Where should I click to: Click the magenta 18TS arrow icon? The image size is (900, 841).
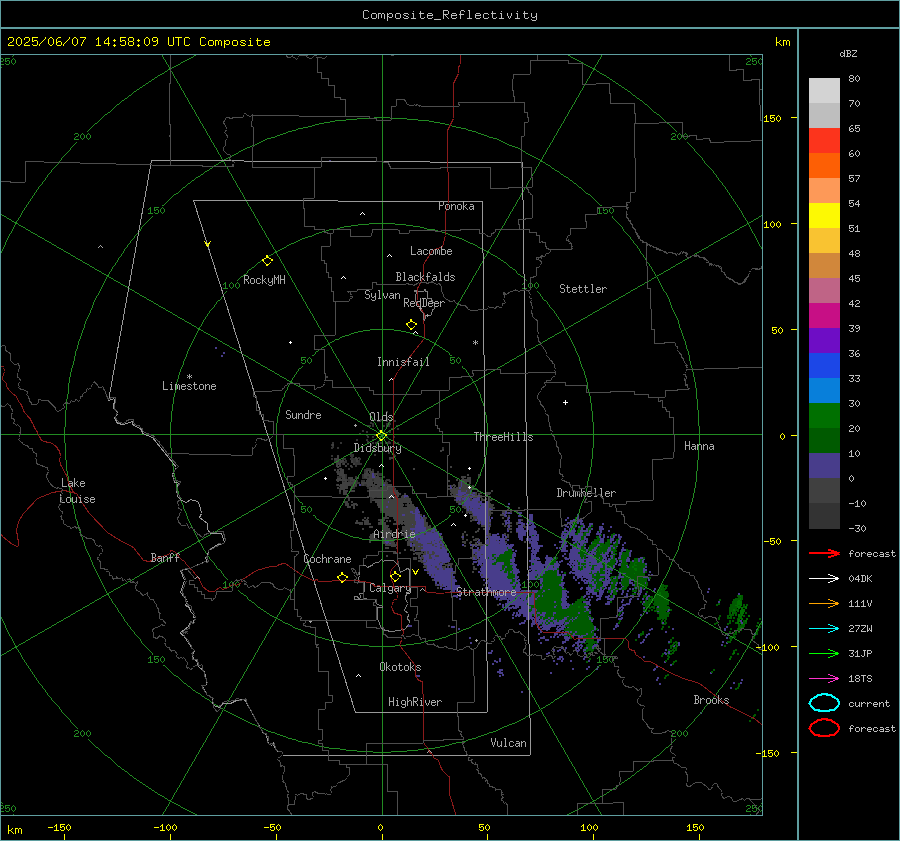[x=824, y=679]
